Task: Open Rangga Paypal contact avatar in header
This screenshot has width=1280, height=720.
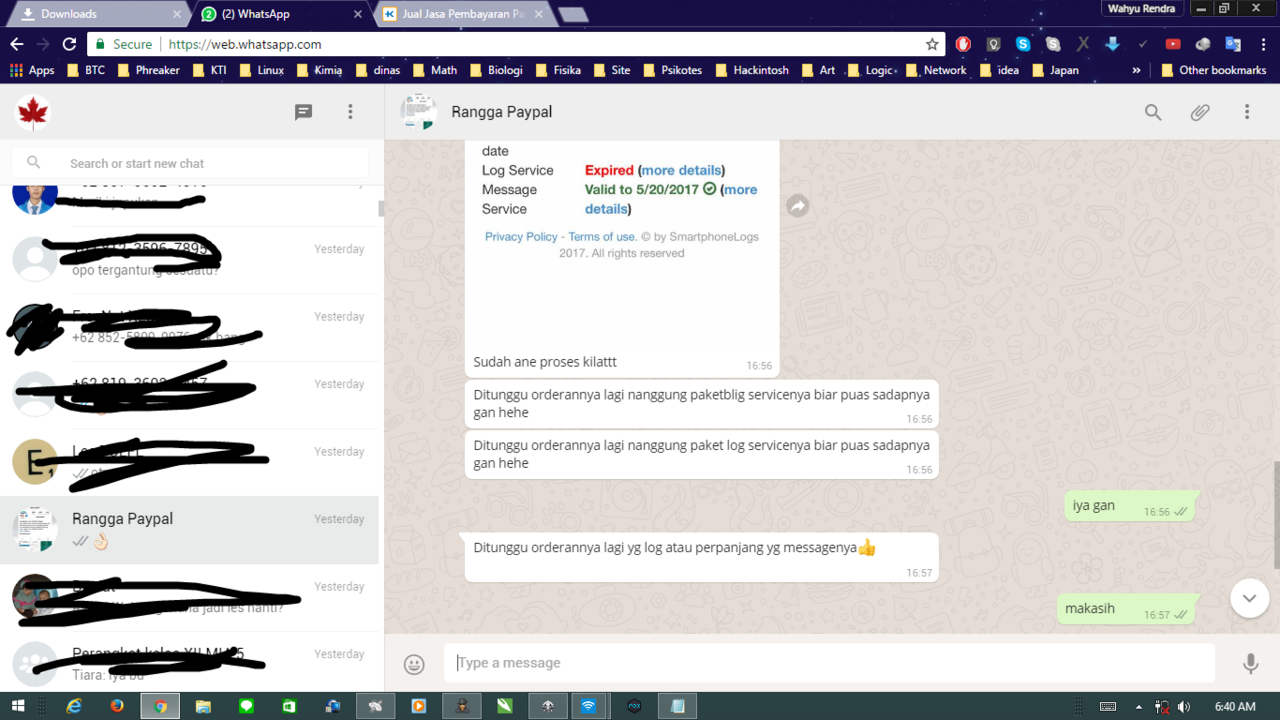Action: 418,112
